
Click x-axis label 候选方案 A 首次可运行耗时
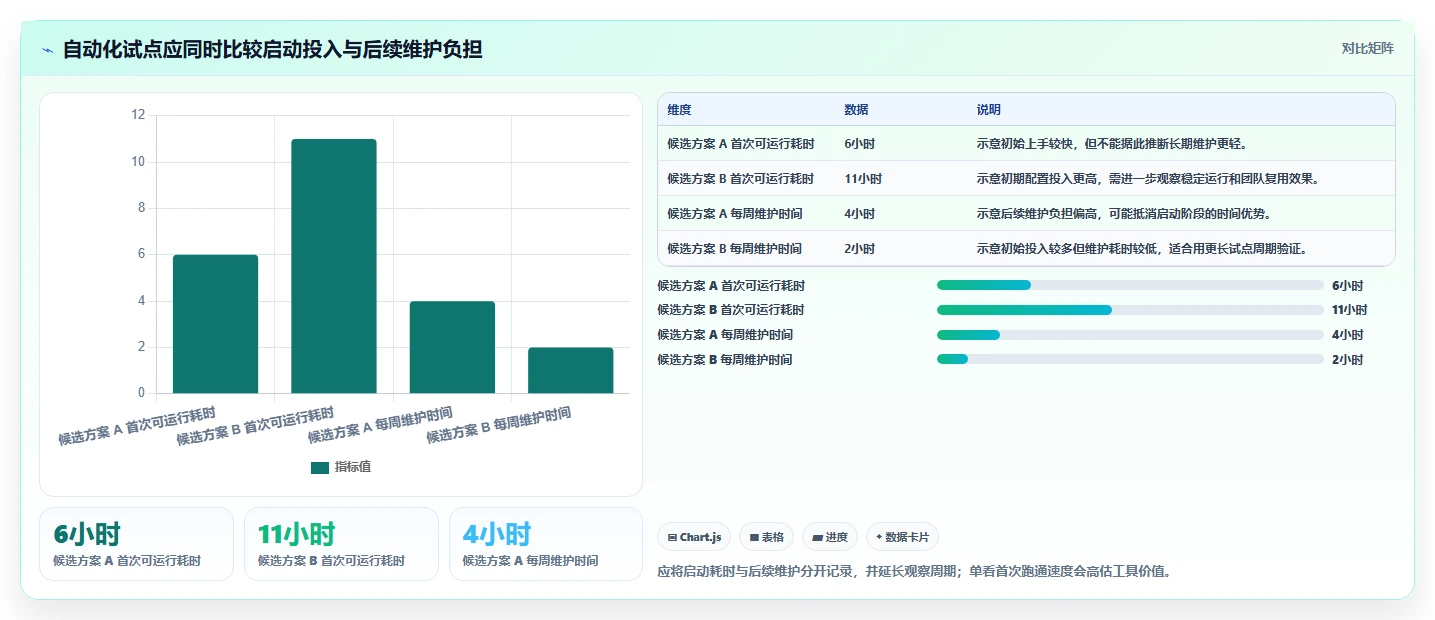(137, 426)
